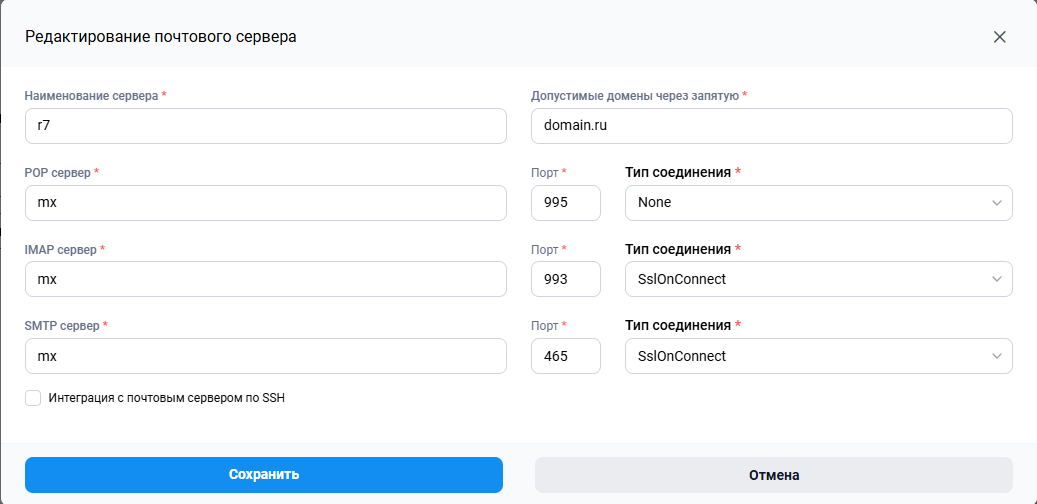1037x504 pixels.
Task: Select the IMAP сервер input field
Action: [x=265, y=280]
